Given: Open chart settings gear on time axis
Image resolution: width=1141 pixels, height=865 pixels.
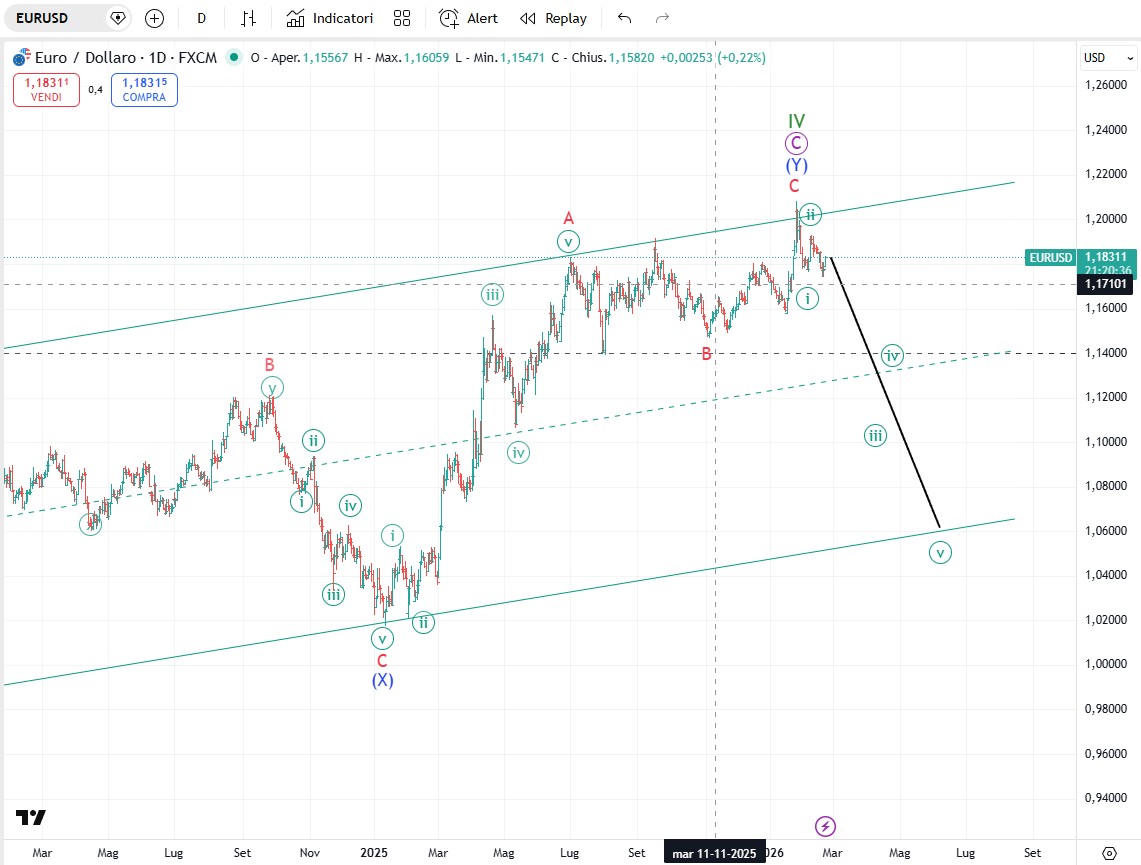Looking at the screenshot, I should point(1109,853).
